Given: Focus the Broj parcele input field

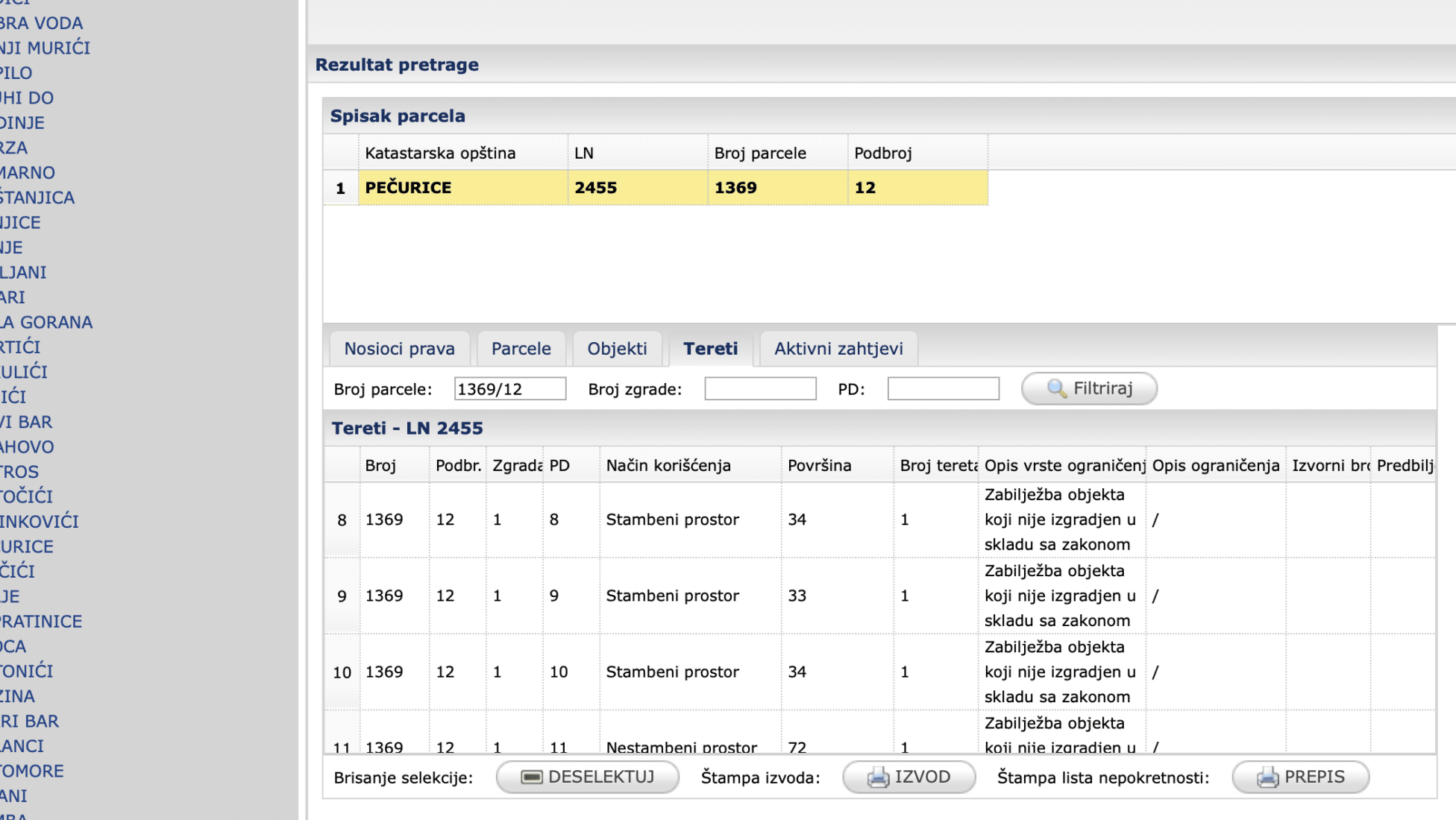Looking at the screenshot, I should coord(509,389).
